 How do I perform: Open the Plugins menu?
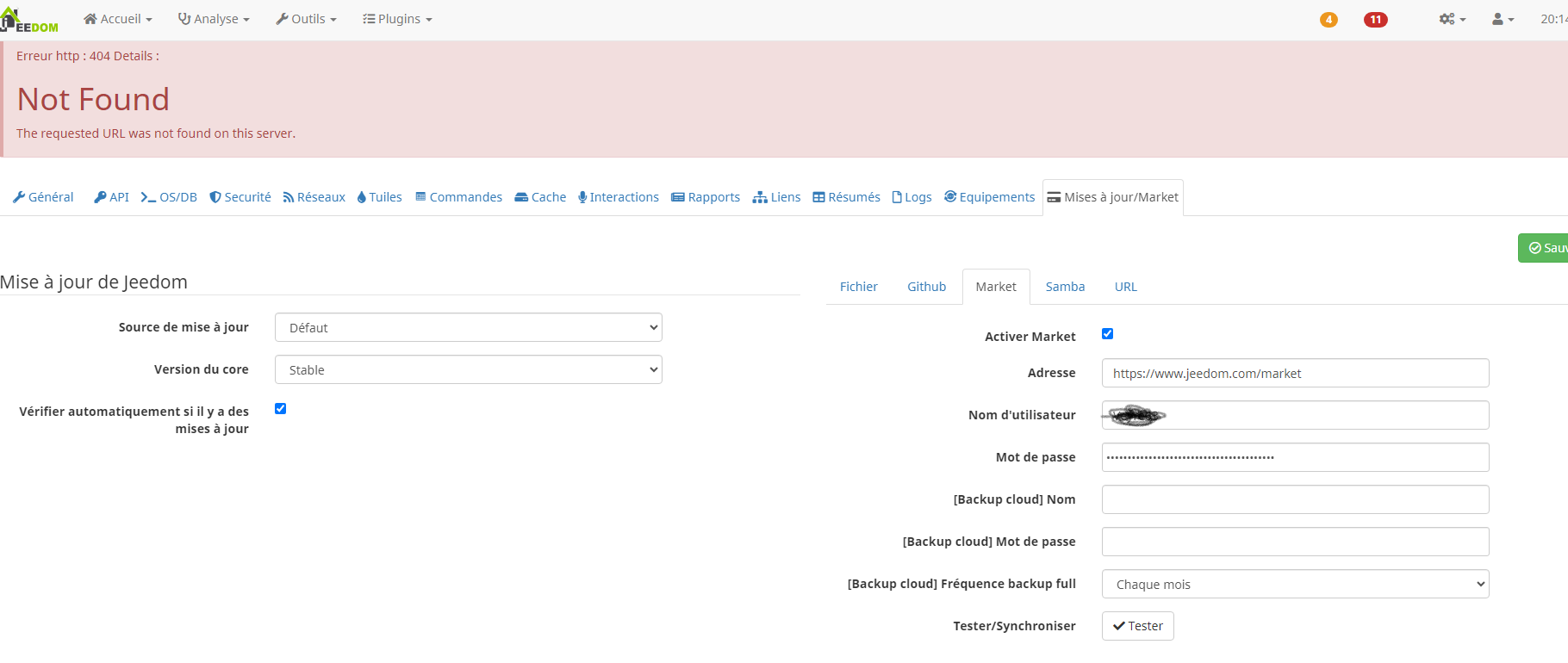click(x=397, y=19)
